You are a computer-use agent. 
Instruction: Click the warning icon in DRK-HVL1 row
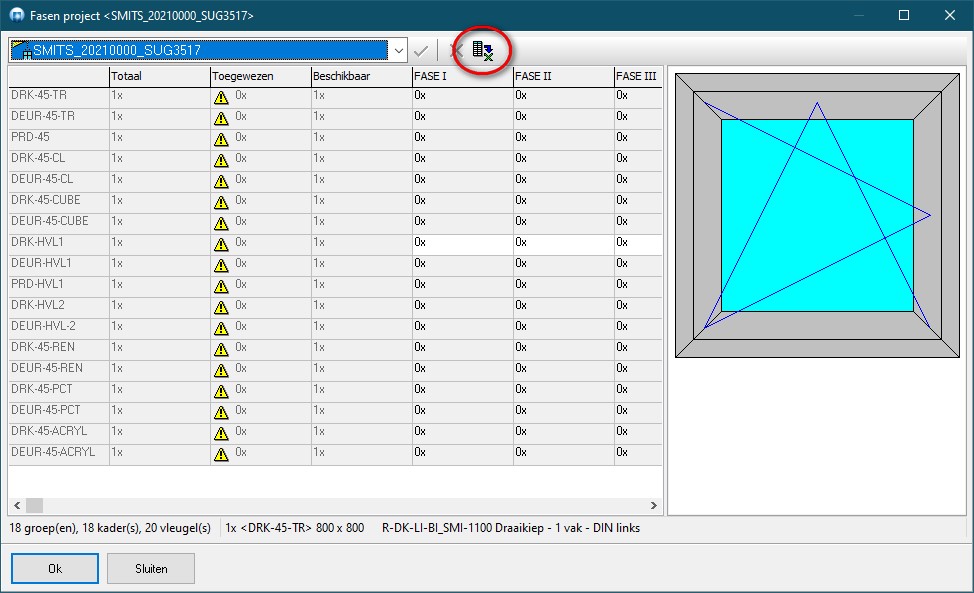click(x=221, y=245)
